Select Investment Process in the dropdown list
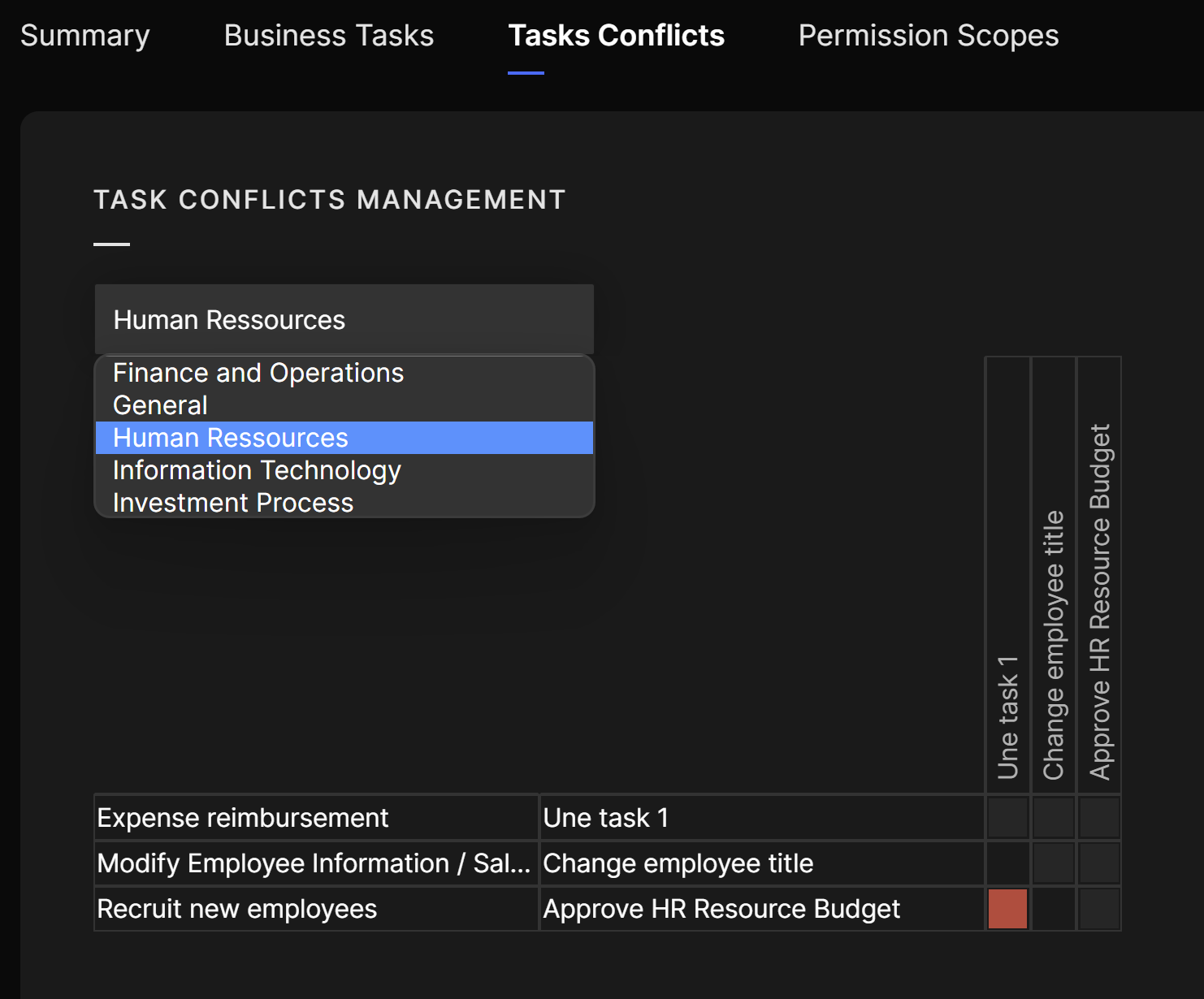1204x999 pixels. (x=233, y=503)
